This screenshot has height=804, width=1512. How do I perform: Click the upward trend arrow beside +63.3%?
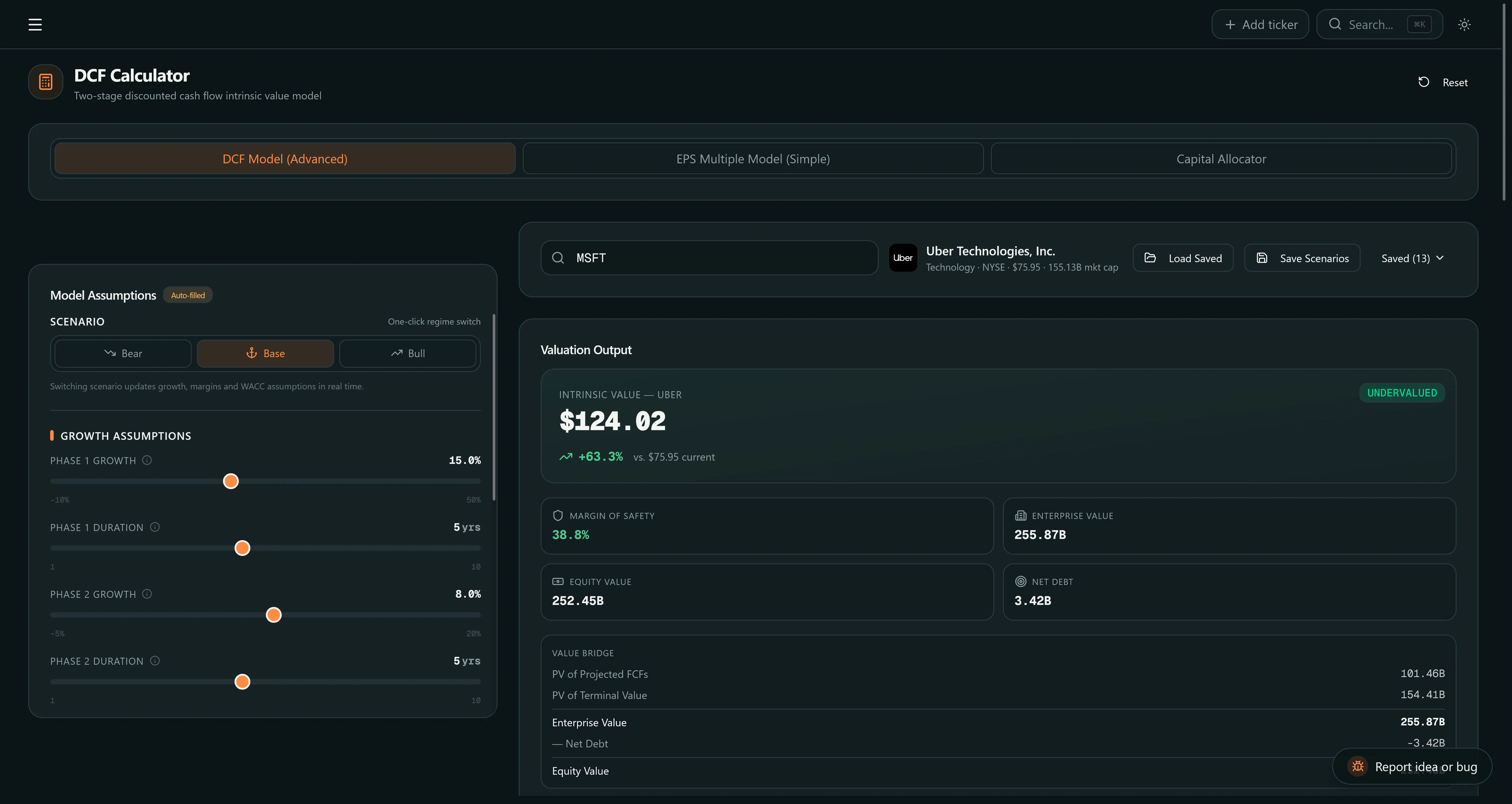tap(566, 457)
